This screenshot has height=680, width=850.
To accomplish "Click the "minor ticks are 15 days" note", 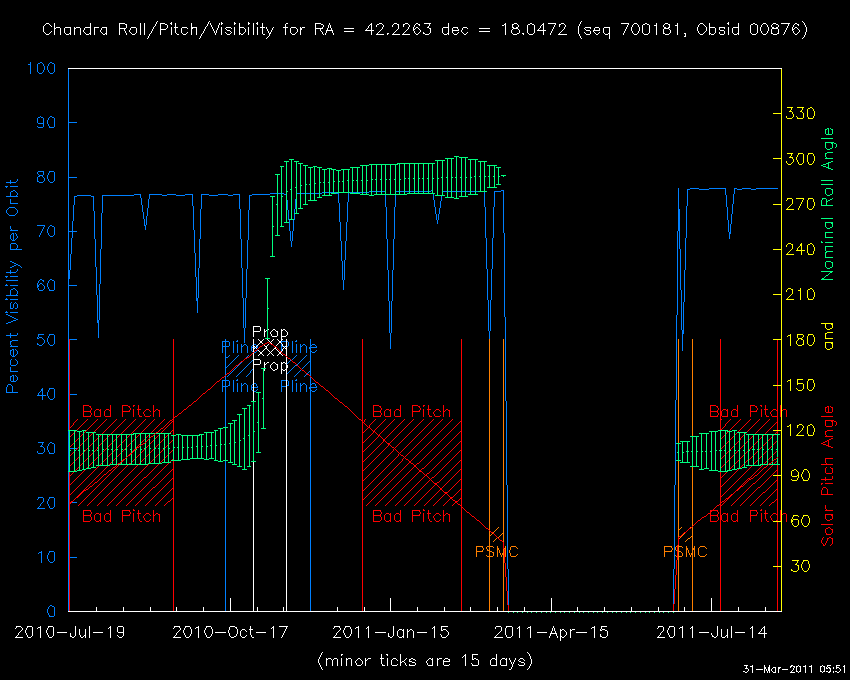I will (425, 661).
